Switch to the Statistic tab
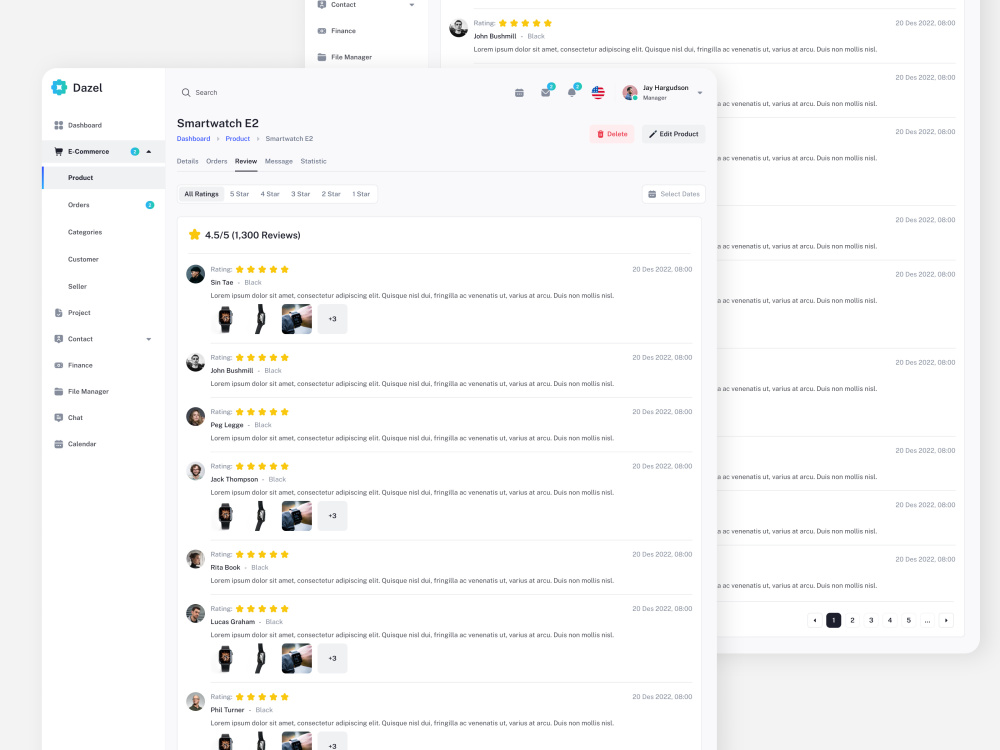Viewport: 1000px width, 750px height. (x=313, y=161)
